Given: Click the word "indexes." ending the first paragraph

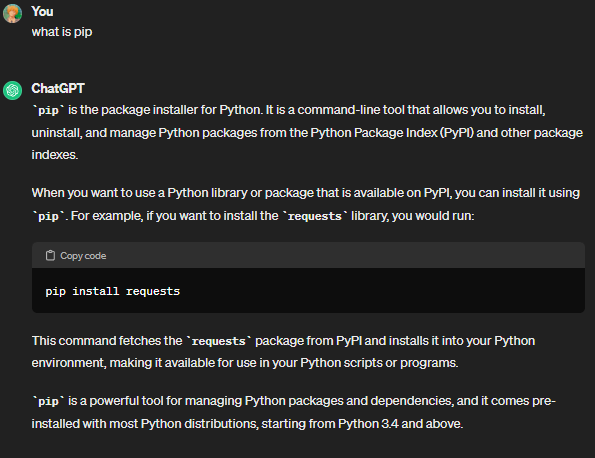Looking at the screenshot, I should click(x=55, y=155).
